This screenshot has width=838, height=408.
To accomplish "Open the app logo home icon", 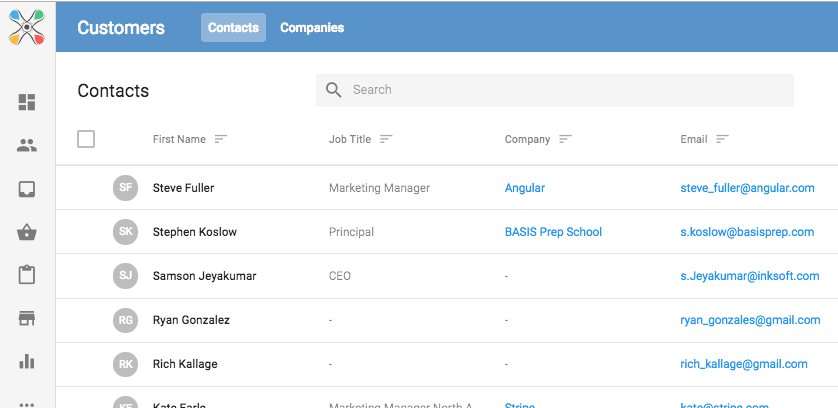I will point(27,27).
